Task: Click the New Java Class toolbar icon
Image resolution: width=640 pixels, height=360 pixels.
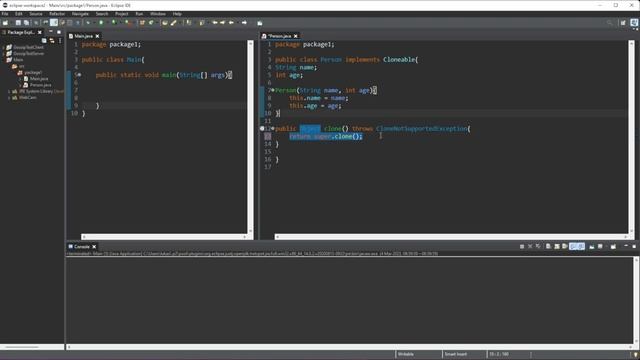Action: point(151,23)
